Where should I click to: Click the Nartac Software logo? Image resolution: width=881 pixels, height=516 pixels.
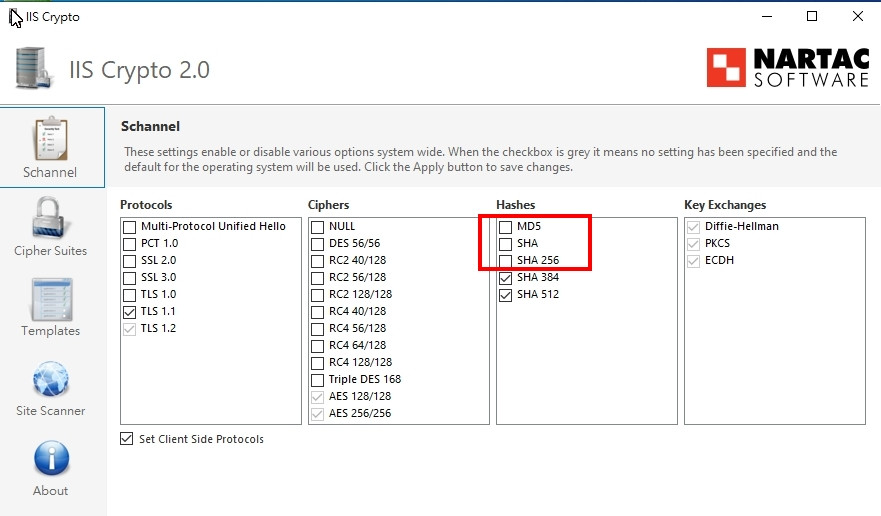tap(788, 67)
